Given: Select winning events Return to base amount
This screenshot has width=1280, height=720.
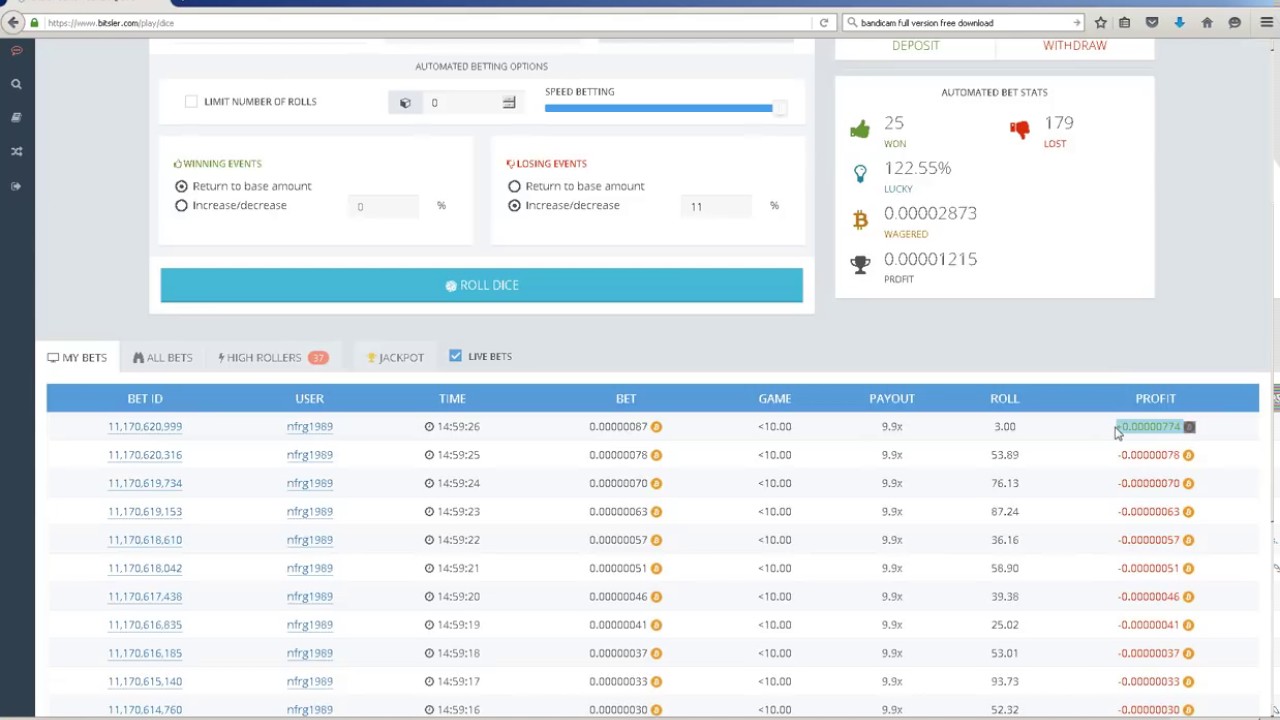Looking at the screenshot, I should click(x=181, y=186).
